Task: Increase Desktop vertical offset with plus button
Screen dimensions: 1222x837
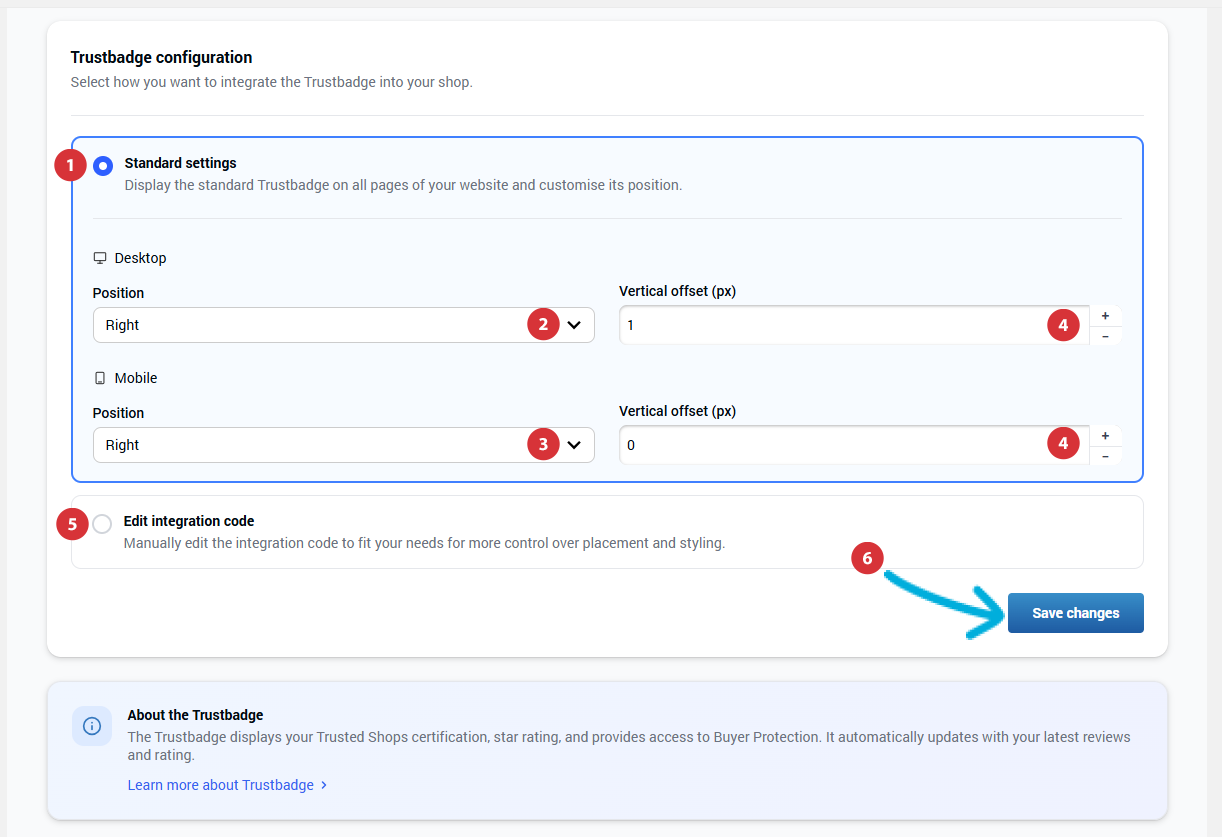Action: click(1105, 315)
